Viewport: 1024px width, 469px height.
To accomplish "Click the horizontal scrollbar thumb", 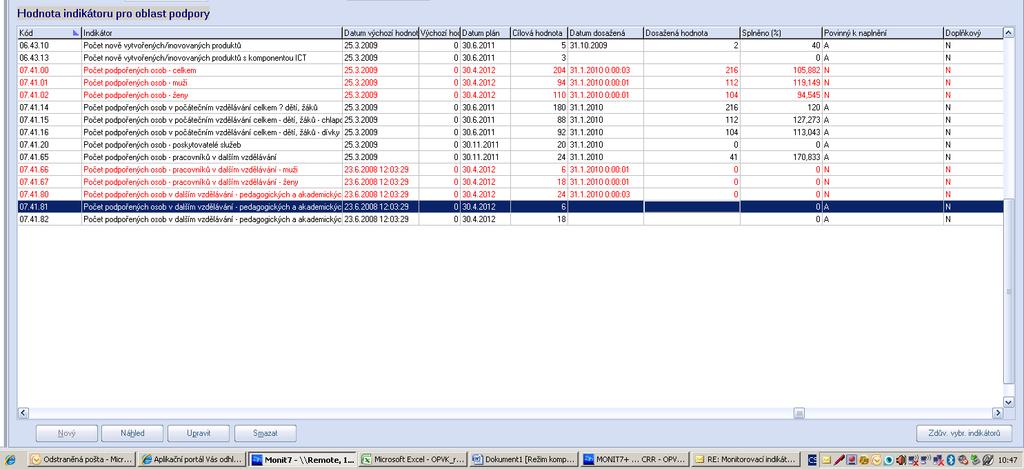I will coord(799,413).
